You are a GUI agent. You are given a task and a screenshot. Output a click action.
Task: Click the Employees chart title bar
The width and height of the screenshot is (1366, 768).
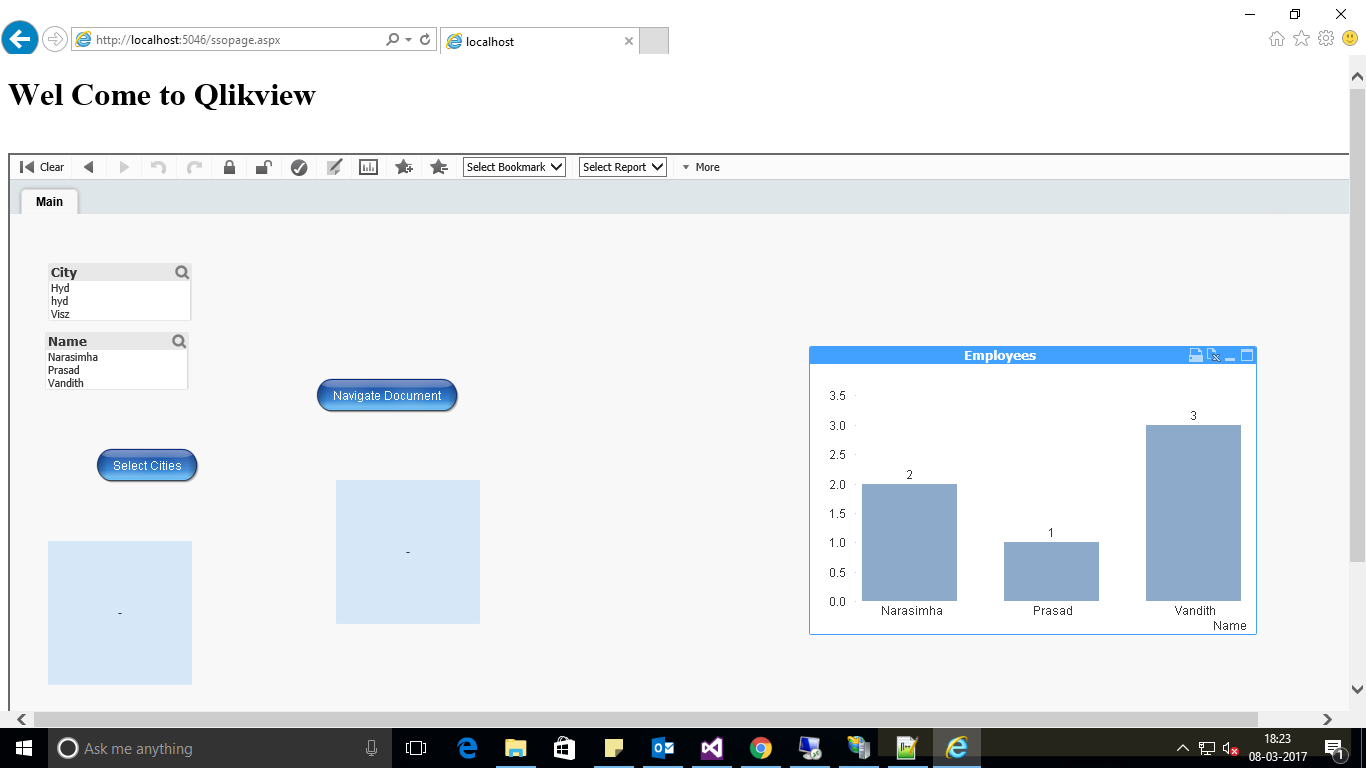(1033, 355)
